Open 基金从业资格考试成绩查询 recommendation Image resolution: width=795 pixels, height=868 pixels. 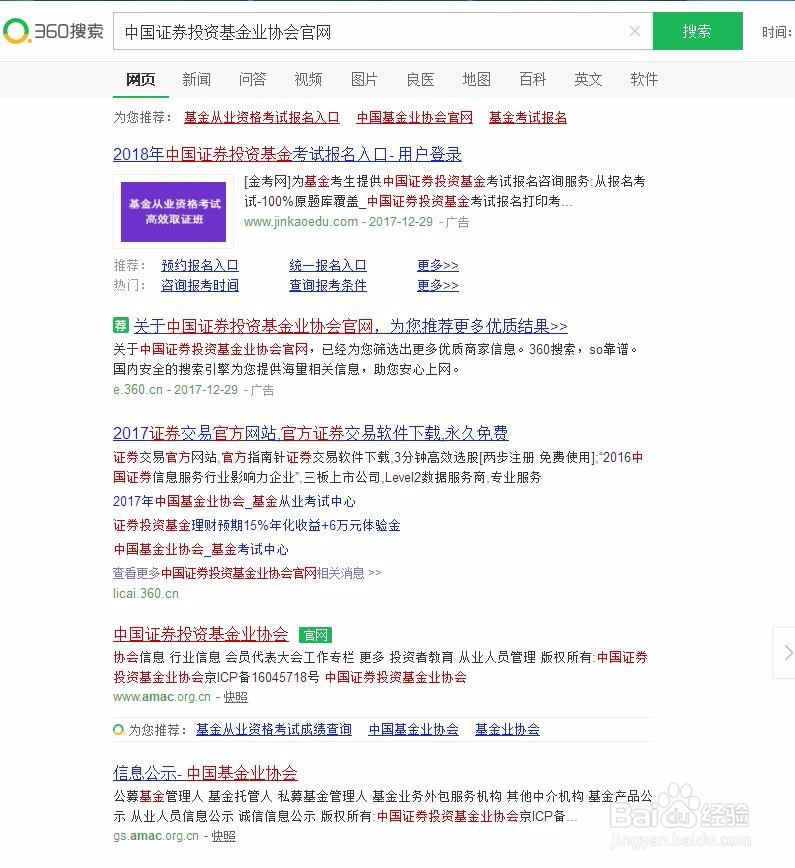[274, 730]
